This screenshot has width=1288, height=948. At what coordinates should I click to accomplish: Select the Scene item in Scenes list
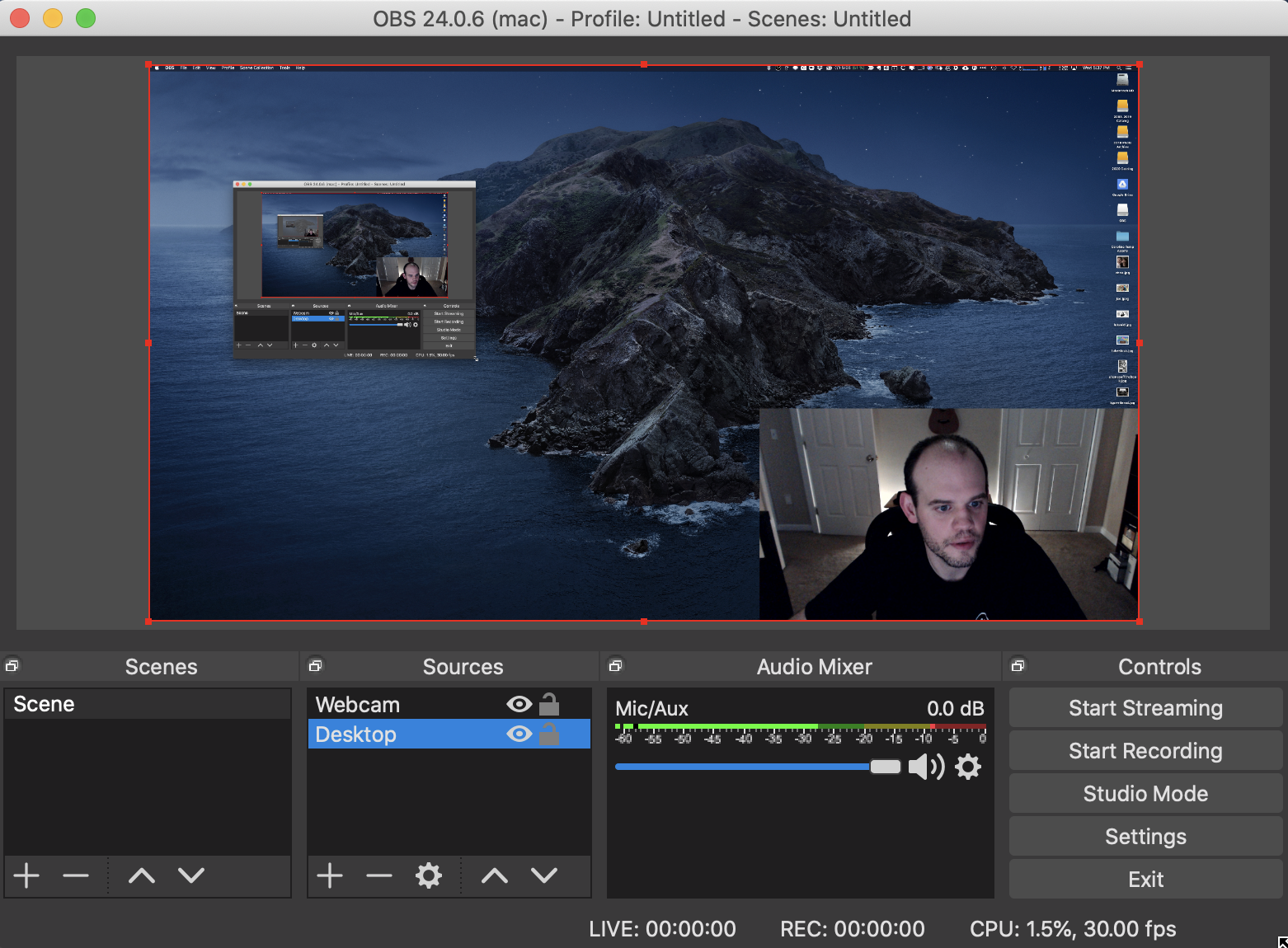point(45,704)
